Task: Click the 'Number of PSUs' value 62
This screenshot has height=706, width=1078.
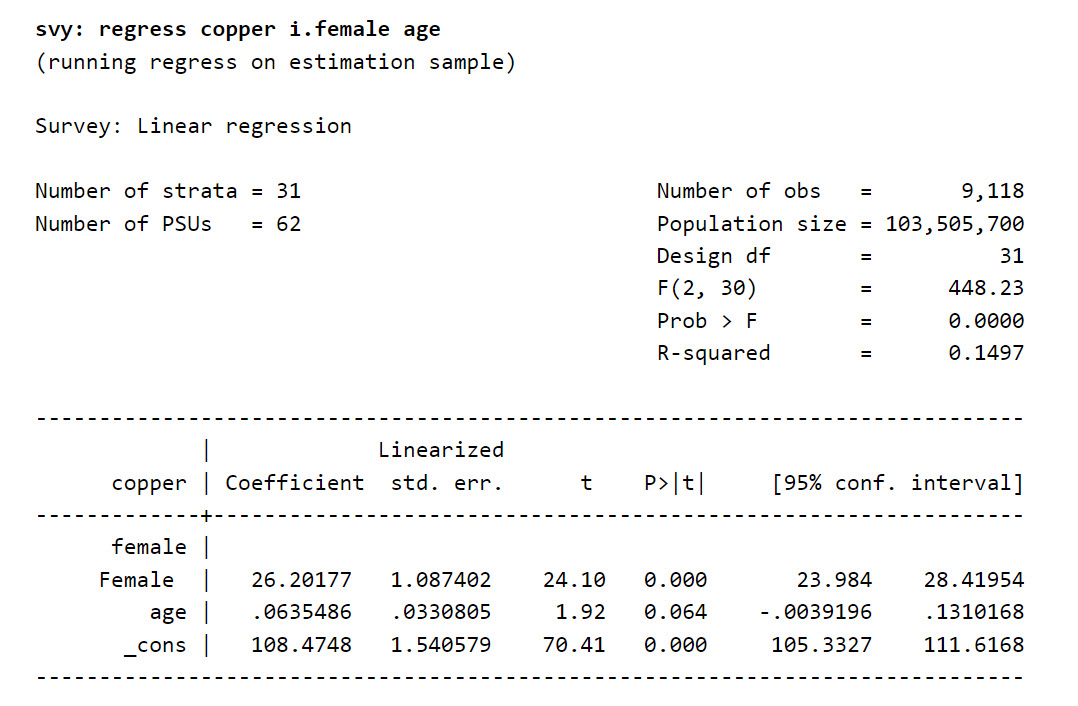Action: click(288, 224)
